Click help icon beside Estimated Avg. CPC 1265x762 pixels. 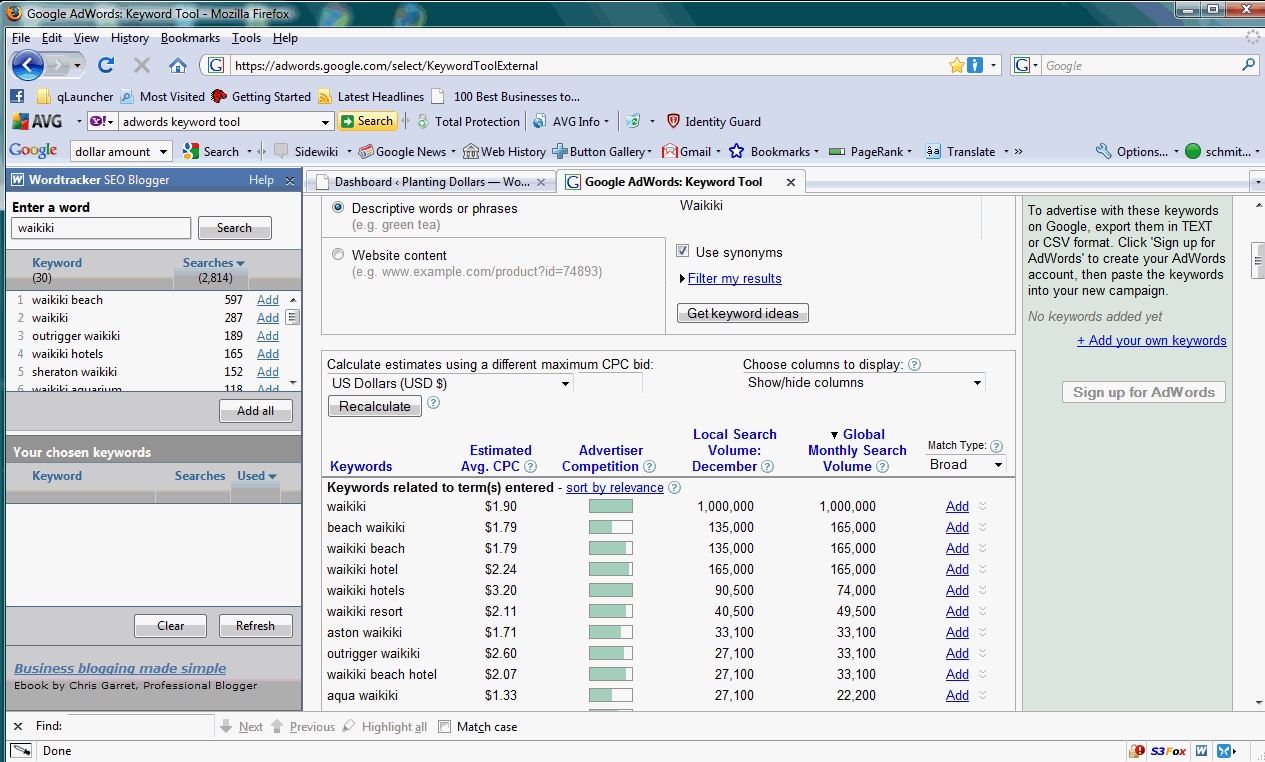(530, 467)
